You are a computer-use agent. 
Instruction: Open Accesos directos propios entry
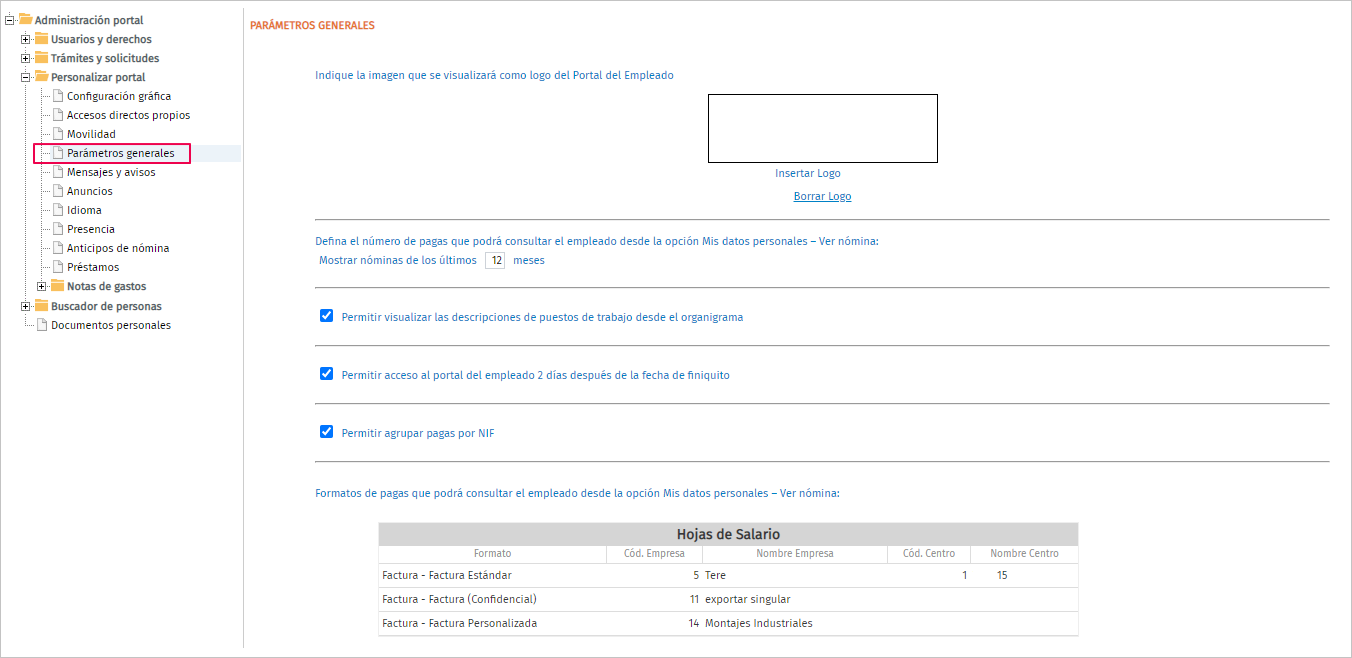pyautogui.click(x=128, y=115)
